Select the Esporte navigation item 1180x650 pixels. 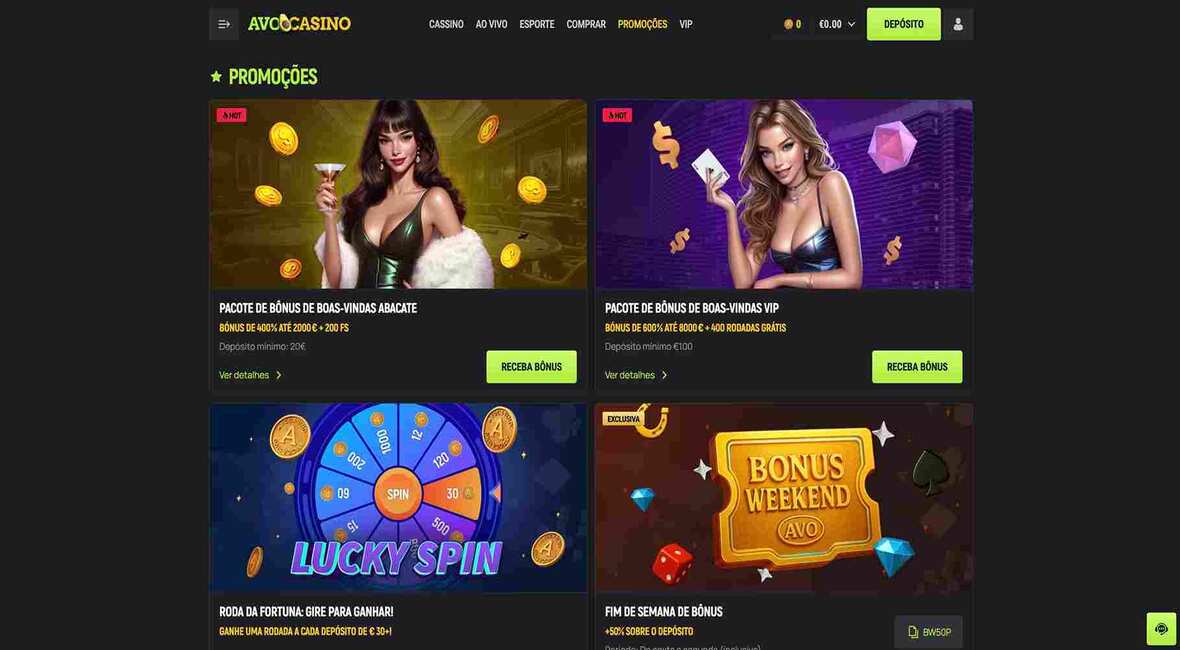[x=537, y=24]
